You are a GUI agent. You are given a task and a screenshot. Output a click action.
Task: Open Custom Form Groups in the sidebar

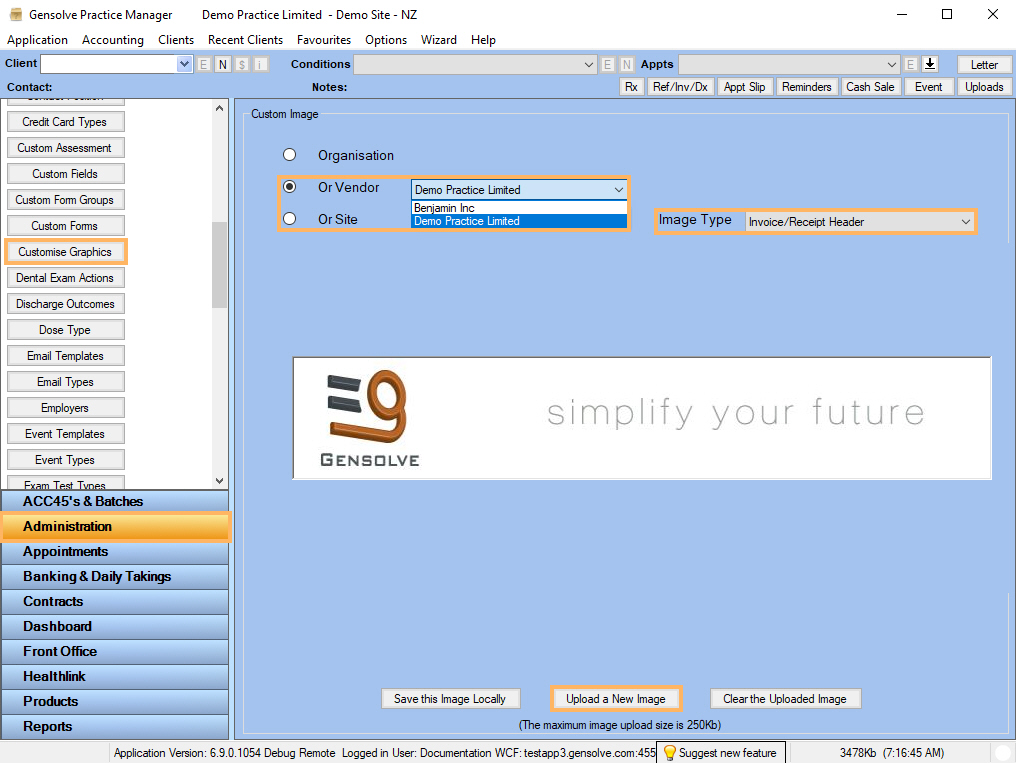65,199
